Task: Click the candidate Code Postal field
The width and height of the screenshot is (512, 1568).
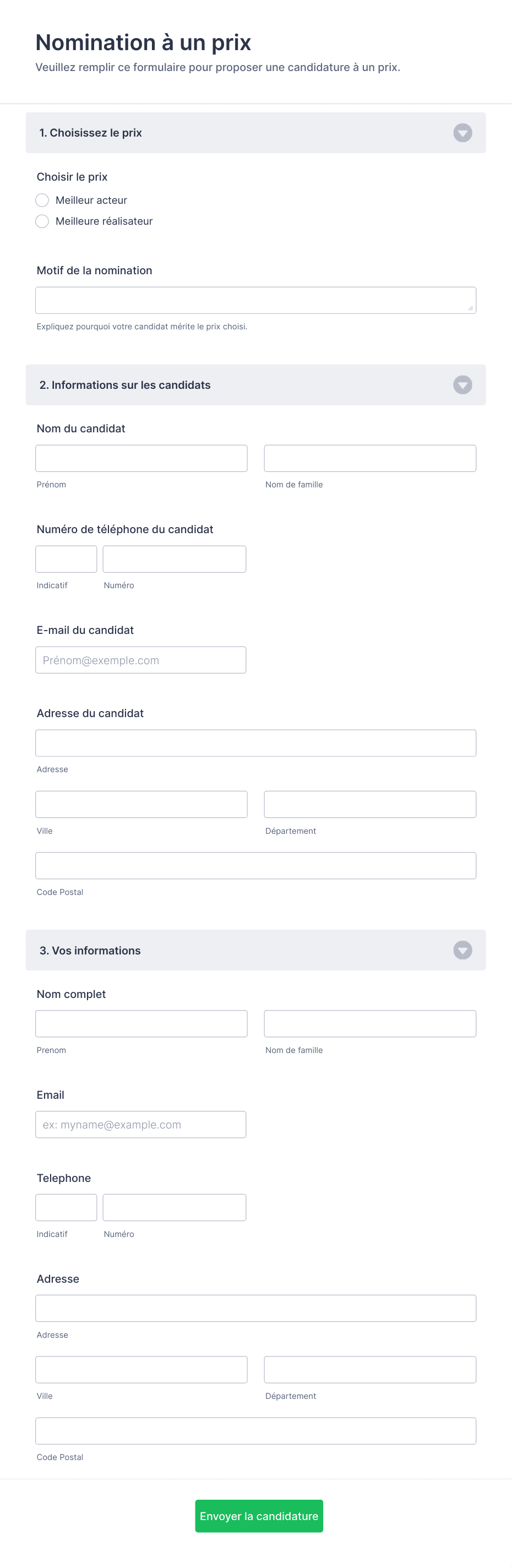Action: 255,866
